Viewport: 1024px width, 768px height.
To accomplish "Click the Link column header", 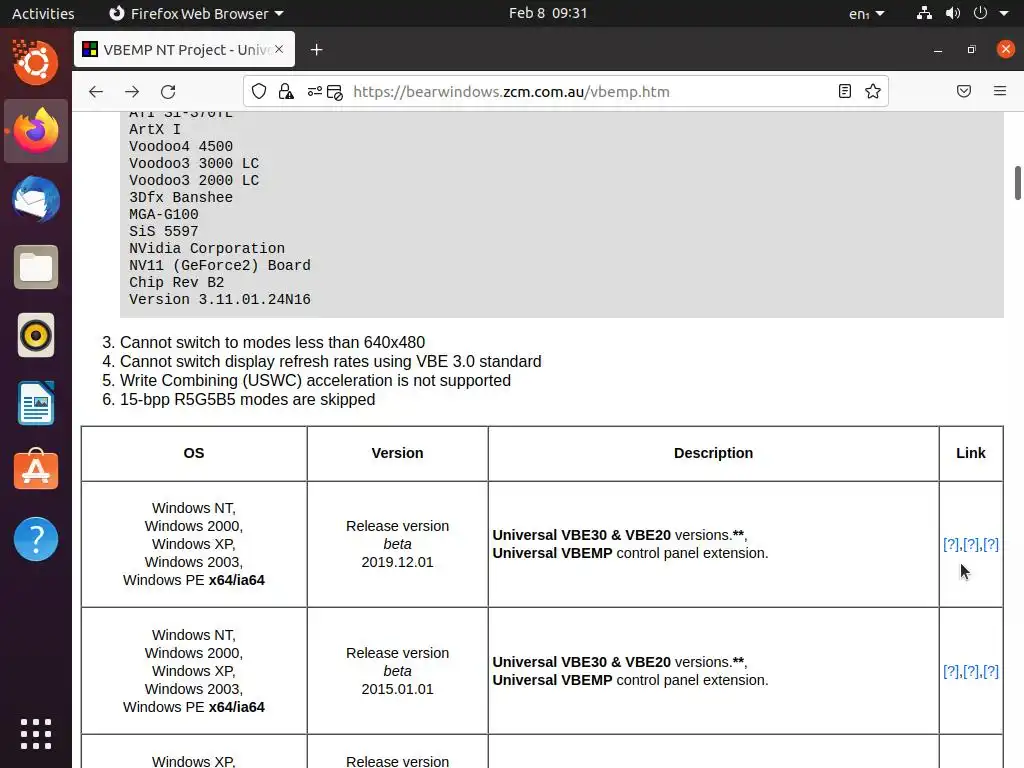I will click(x=971, y=453).
